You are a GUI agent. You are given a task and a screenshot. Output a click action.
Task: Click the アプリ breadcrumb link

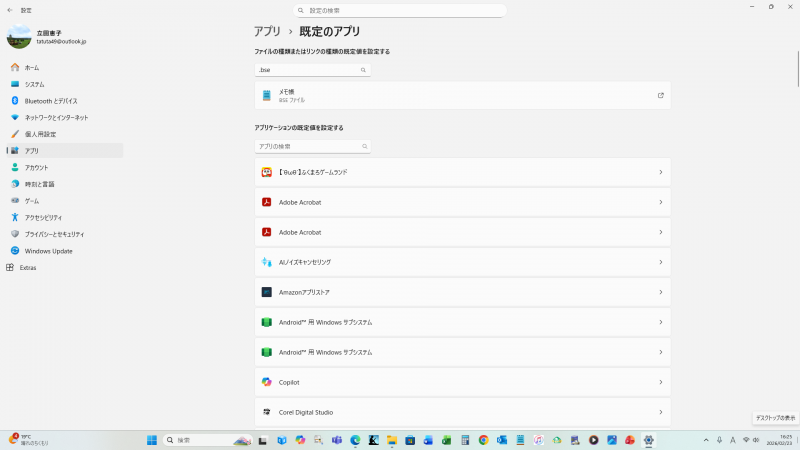(x=266, y=32)
